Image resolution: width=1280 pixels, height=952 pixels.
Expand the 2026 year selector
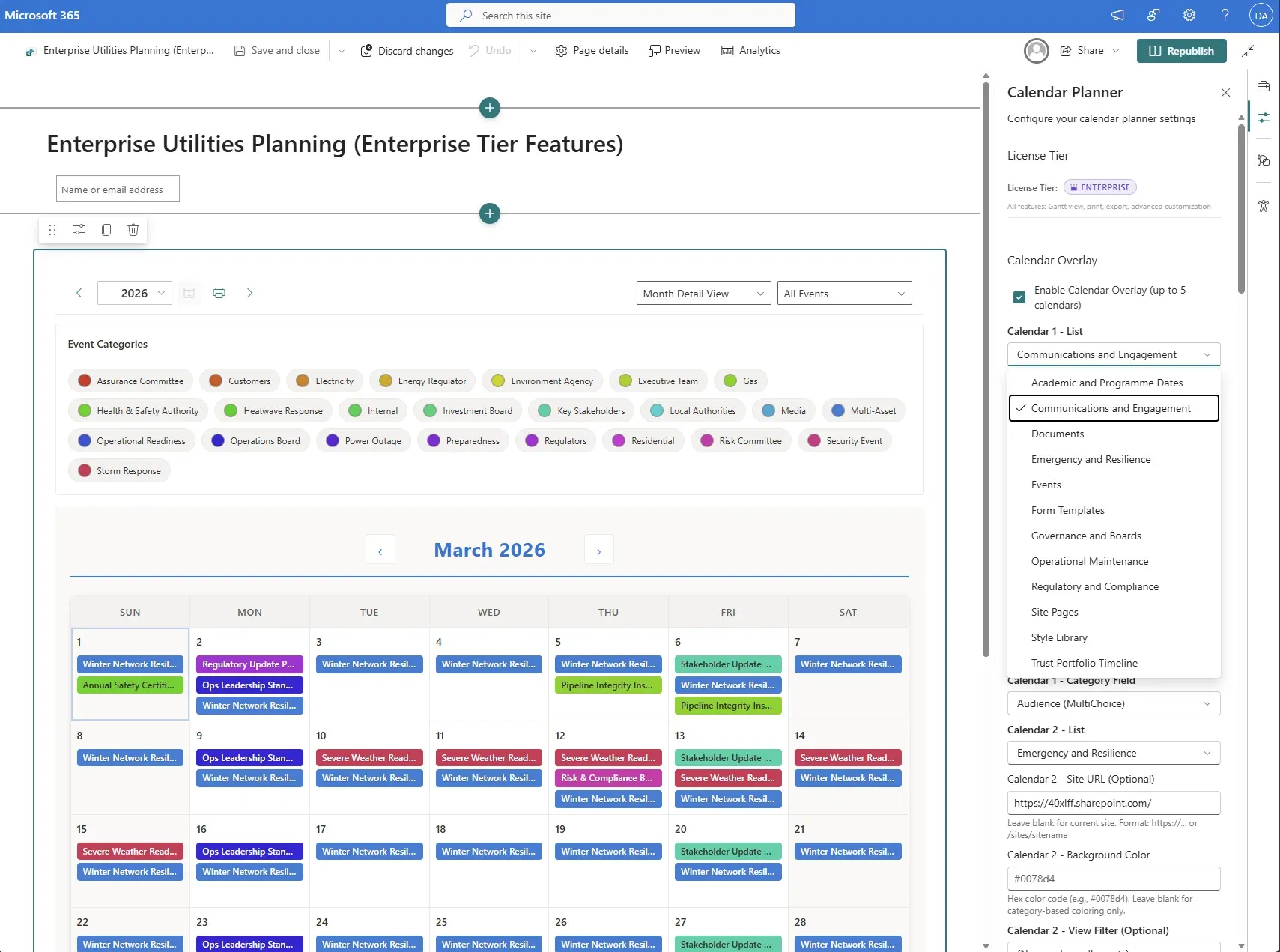coord(135,292)
